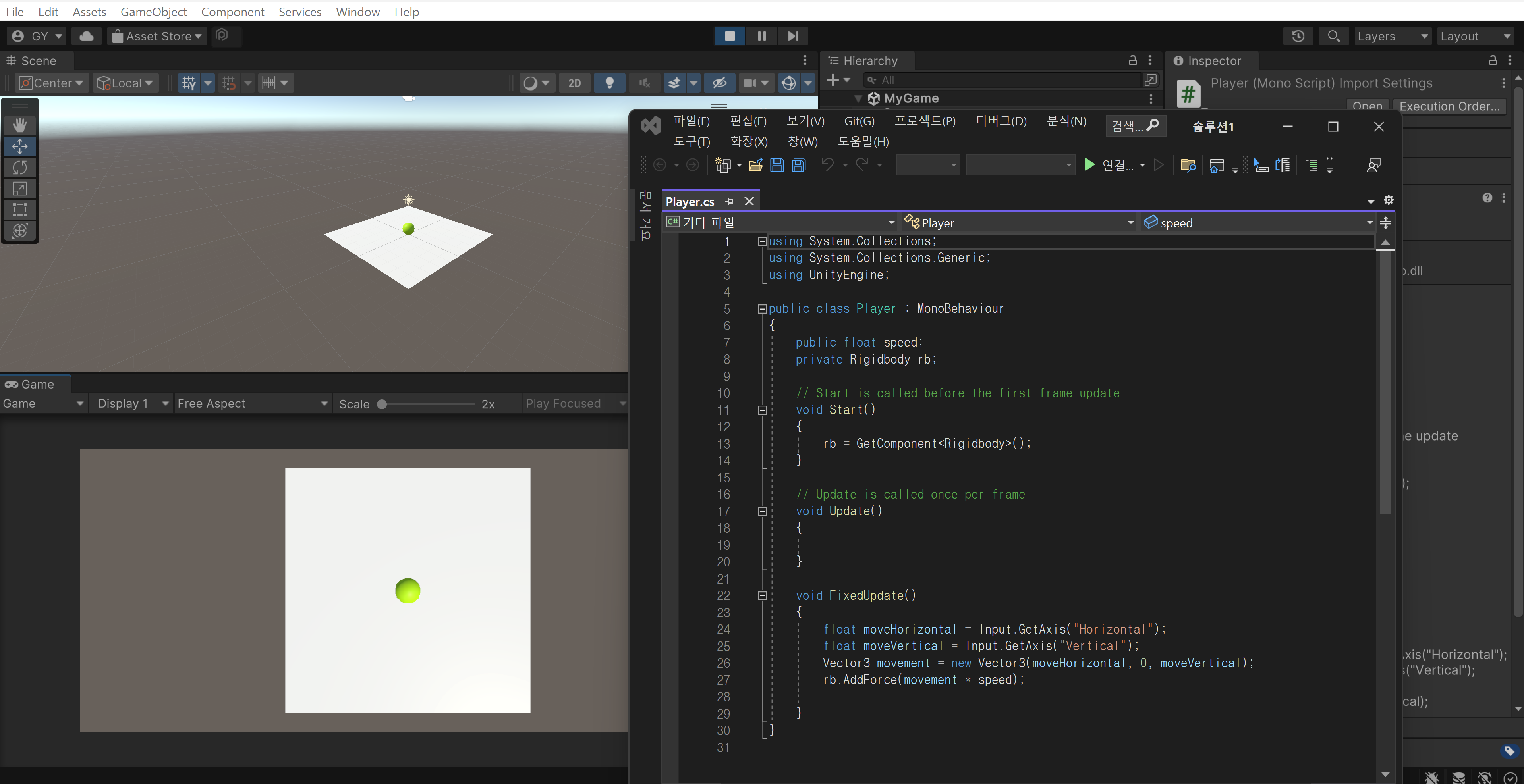Image resolution: width=1524 pixels, height=784 pixels.
Task: Click Save All icon in Visual Studio
Action: click(x=798, y=165)
